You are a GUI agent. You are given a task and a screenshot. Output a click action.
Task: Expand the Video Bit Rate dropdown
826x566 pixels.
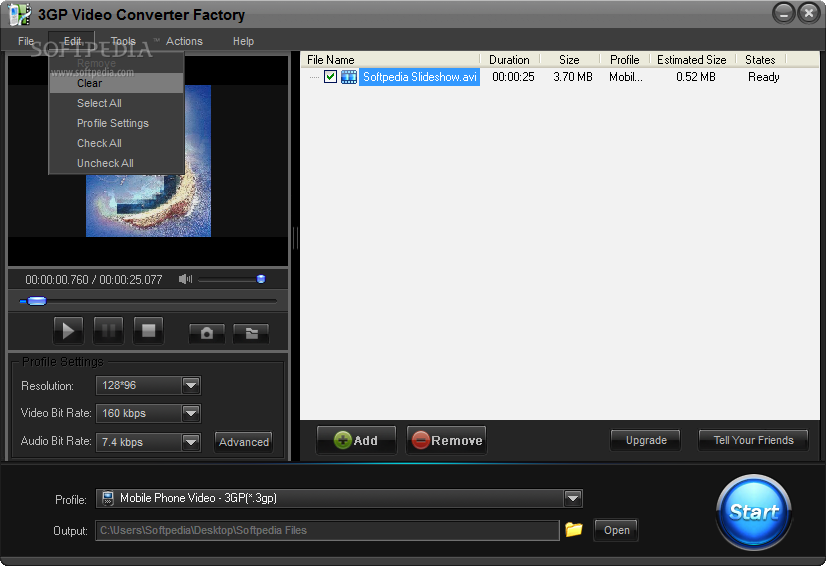coord(191,413)
